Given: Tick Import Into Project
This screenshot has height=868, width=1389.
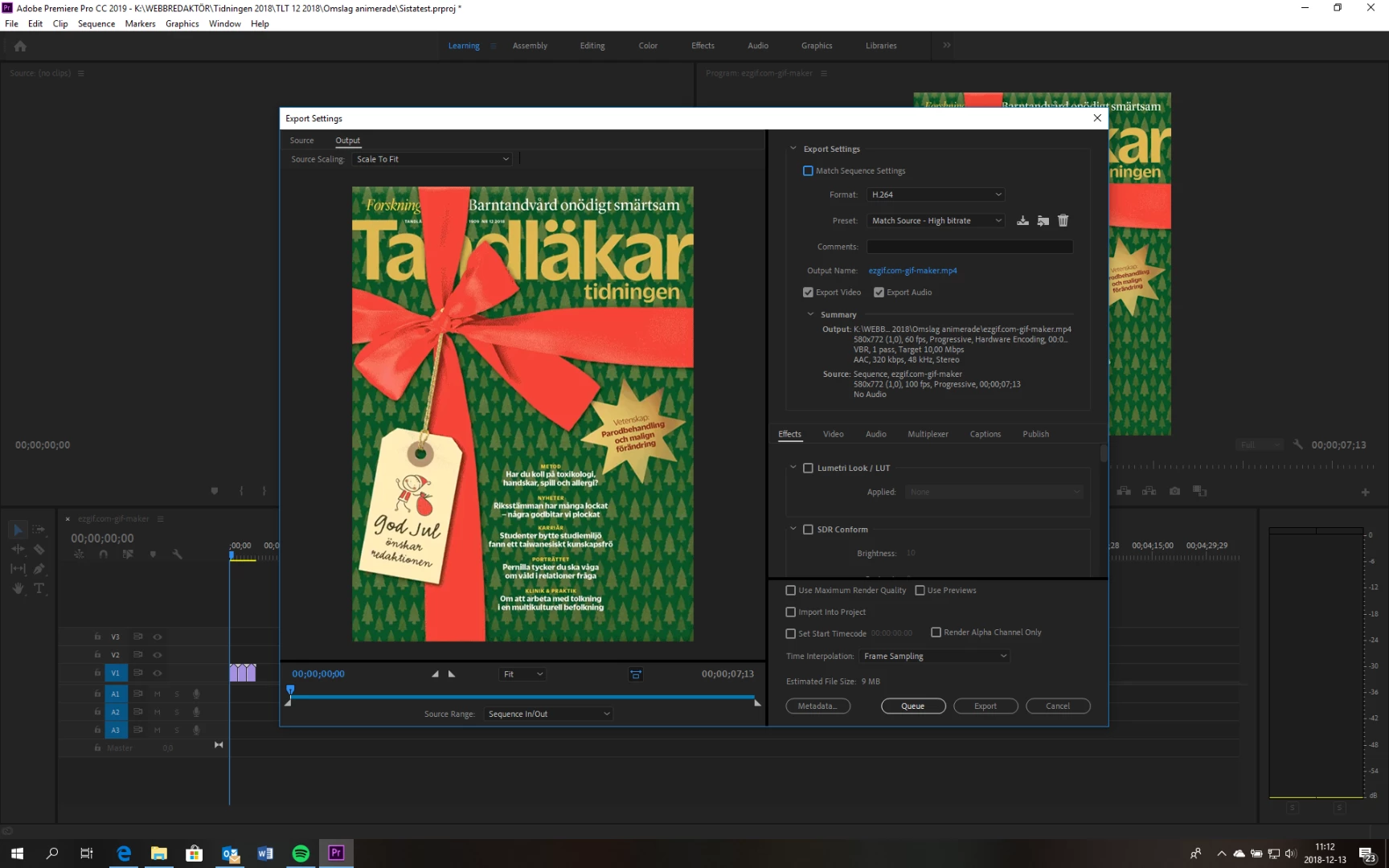Looking at the screenshot, I should click(x=790, y=612).
